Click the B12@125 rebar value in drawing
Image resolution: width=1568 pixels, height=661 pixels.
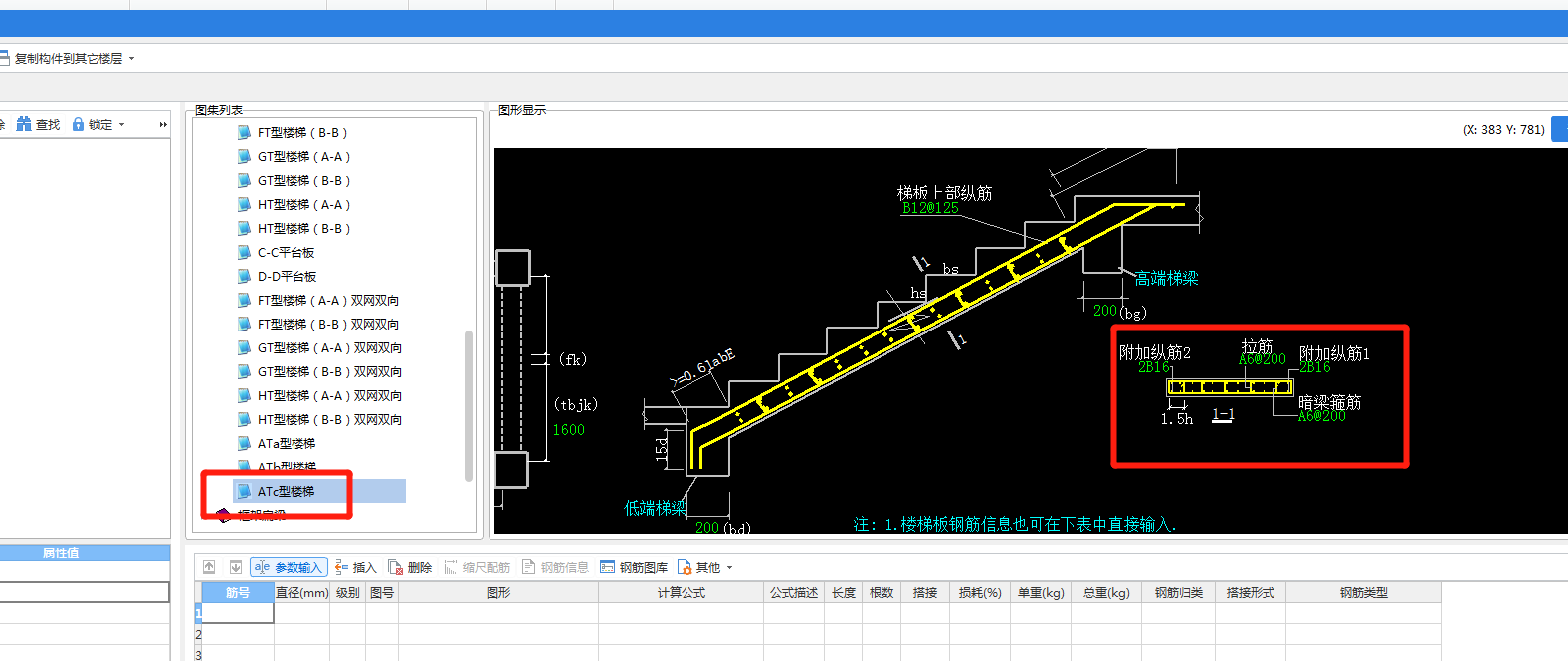(930, 208)
